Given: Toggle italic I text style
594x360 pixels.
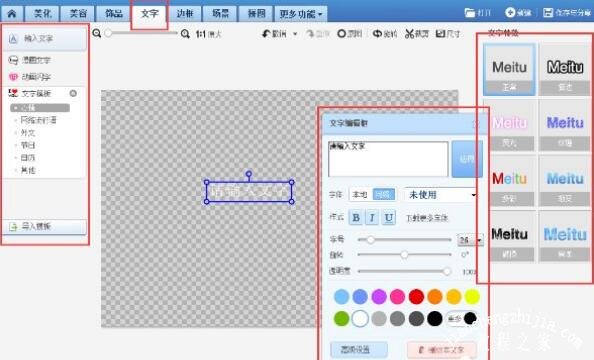Looking at the screenshot, I should [372, 218].
